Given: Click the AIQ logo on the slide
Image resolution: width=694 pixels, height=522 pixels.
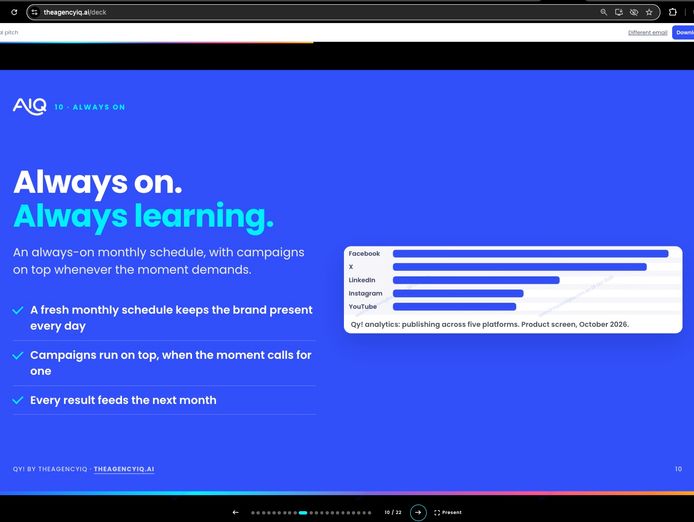Looking at the screenshot, I should point(30,106).
